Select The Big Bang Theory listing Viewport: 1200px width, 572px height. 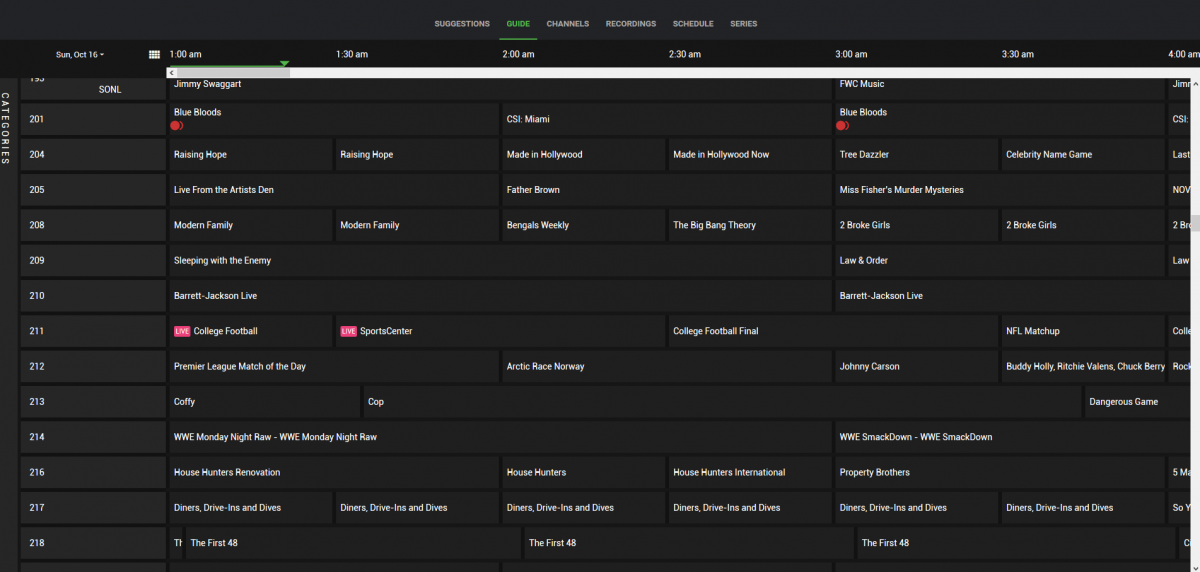click(x=714, y=225)
